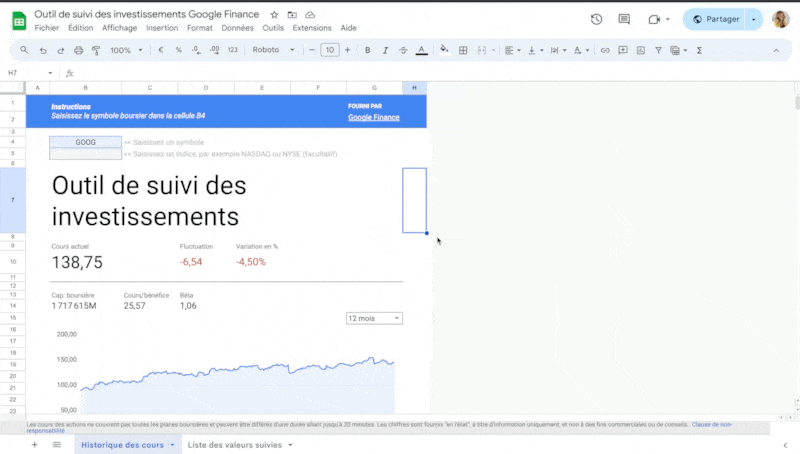Open the Édition menu
The image size is (800, 454).
click(81, 28)
